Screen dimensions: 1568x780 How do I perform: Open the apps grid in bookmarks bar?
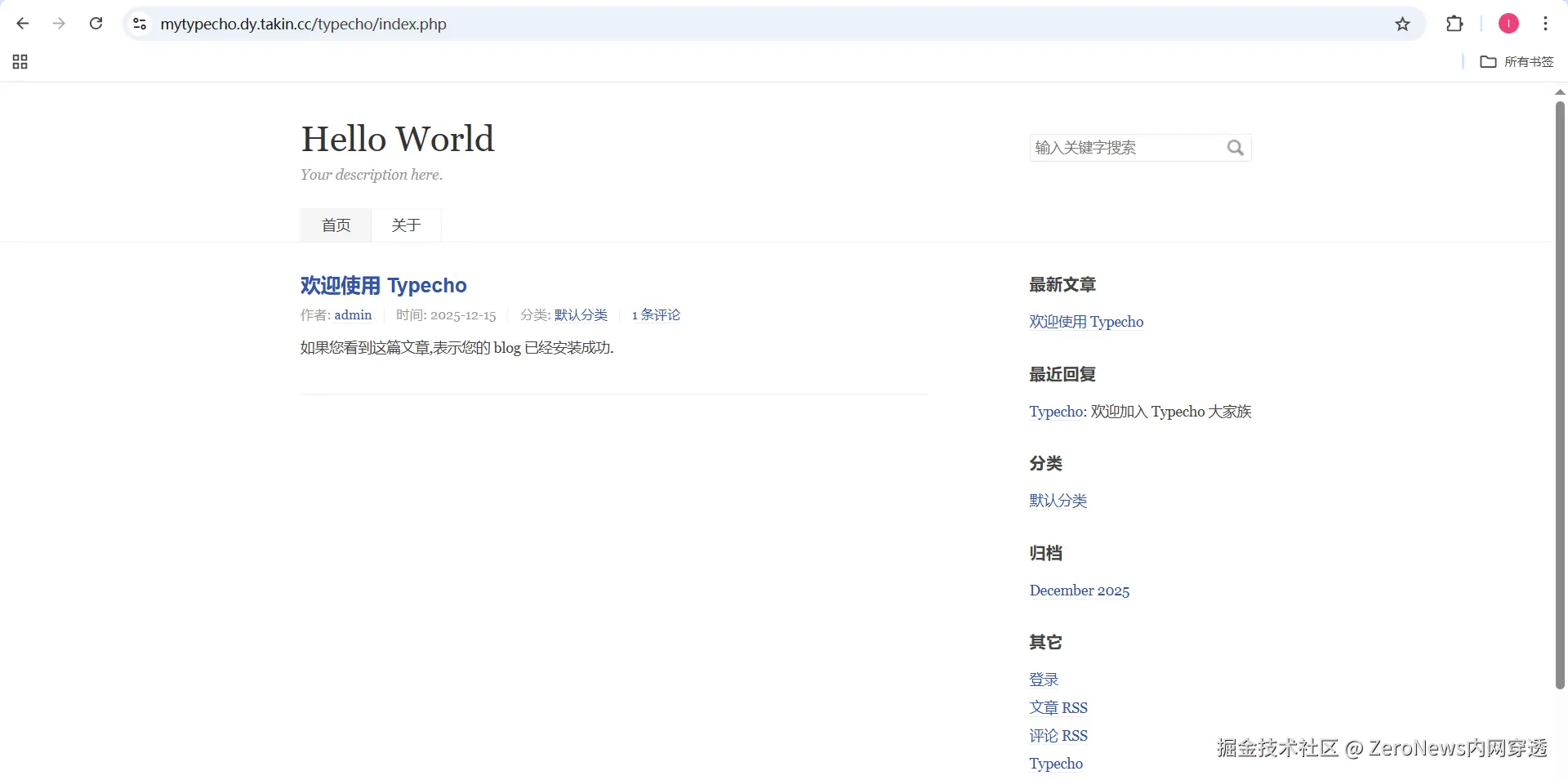(x=20, y=62)
